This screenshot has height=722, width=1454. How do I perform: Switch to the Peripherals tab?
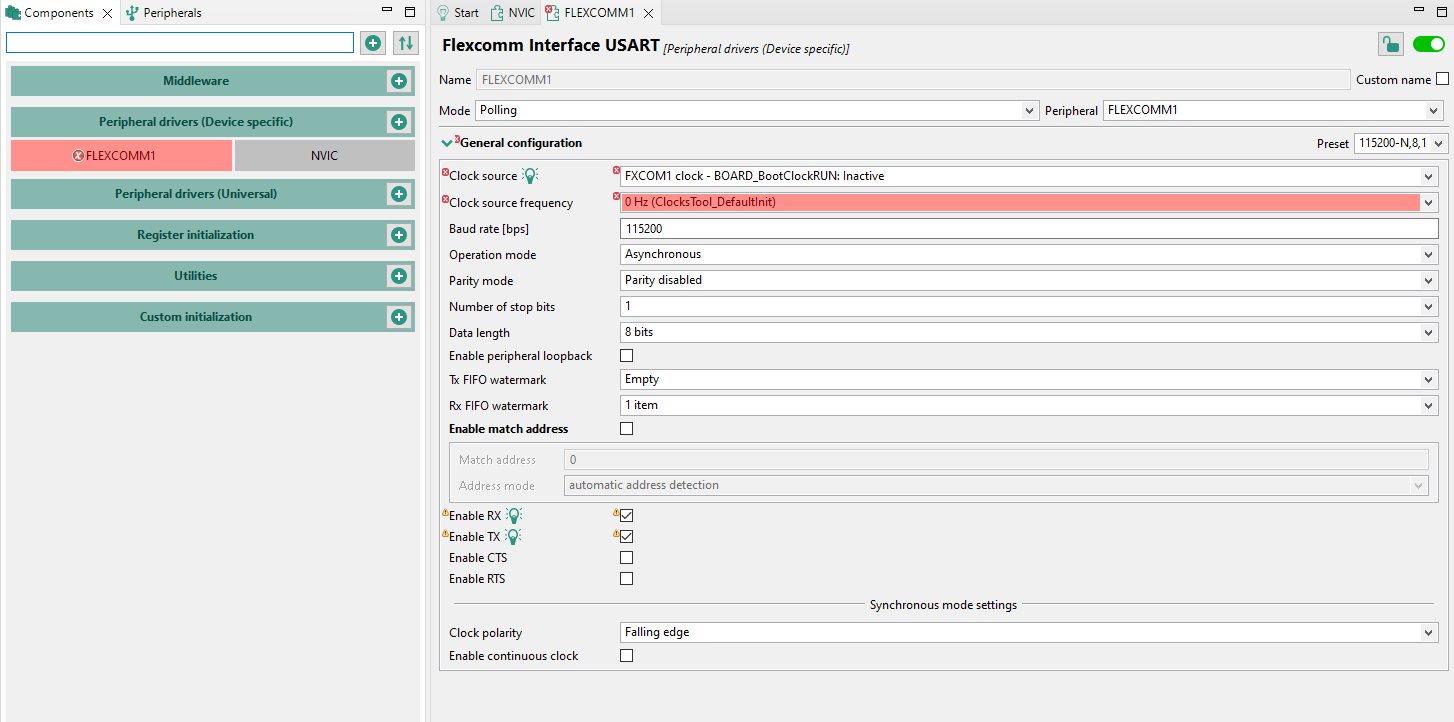click(x=163, y=13)
